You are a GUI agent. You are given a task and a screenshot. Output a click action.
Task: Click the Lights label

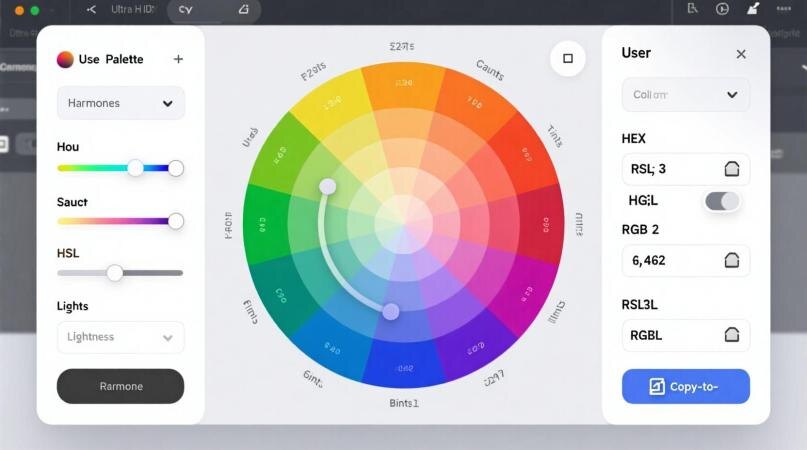pos(73,306)
